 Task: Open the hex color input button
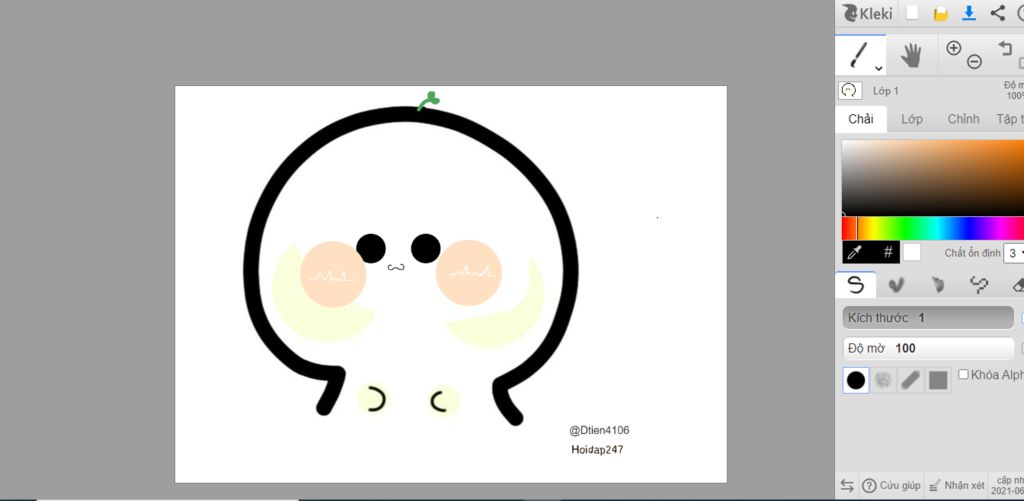coord(888,252)
